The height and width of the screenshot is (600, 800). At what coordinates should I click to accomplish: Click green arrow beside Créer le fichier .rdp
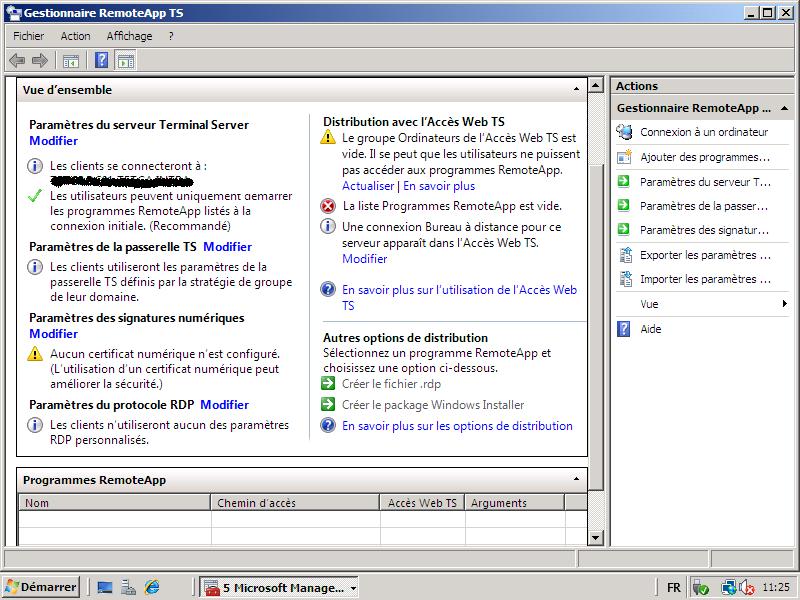(328, 383)
